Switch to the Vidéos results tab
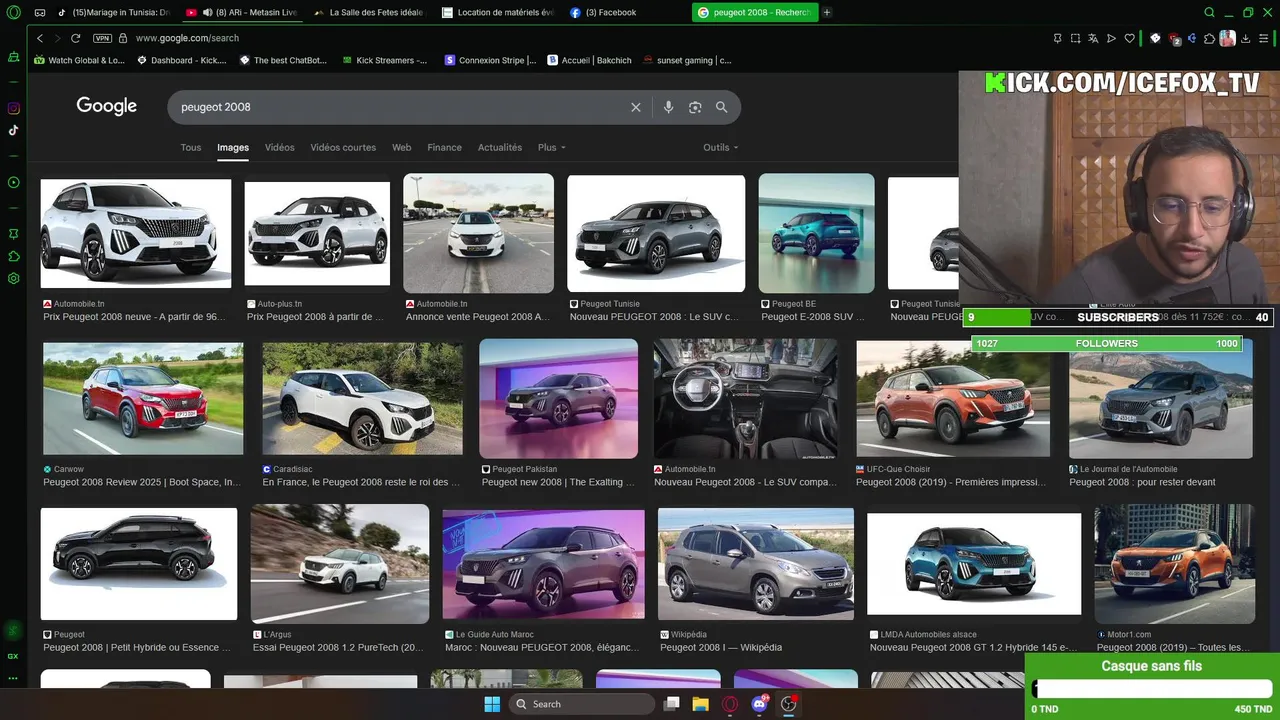 [280, 147]
